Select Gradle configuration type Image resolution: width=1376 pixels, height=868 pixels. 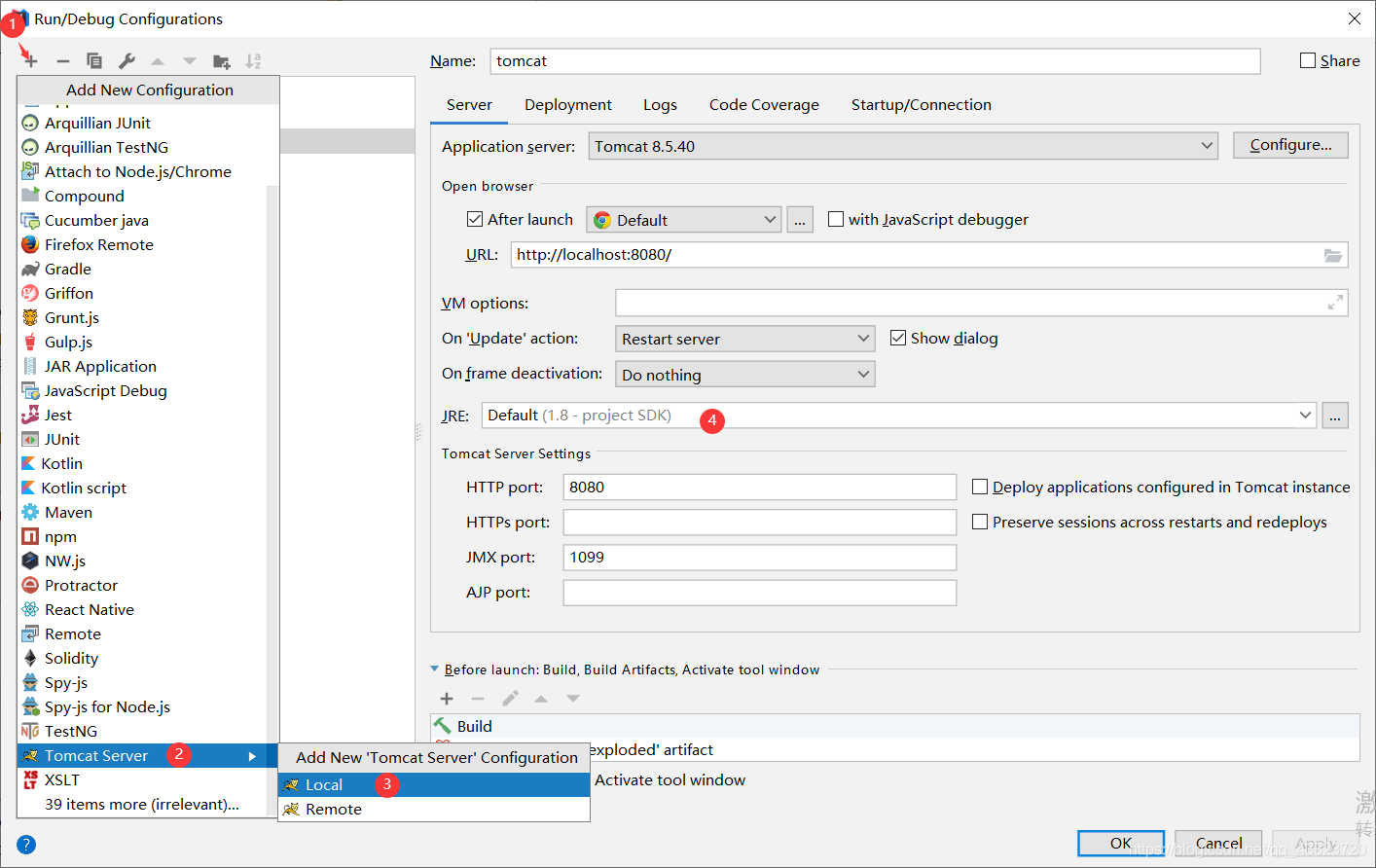pos(141,270)
